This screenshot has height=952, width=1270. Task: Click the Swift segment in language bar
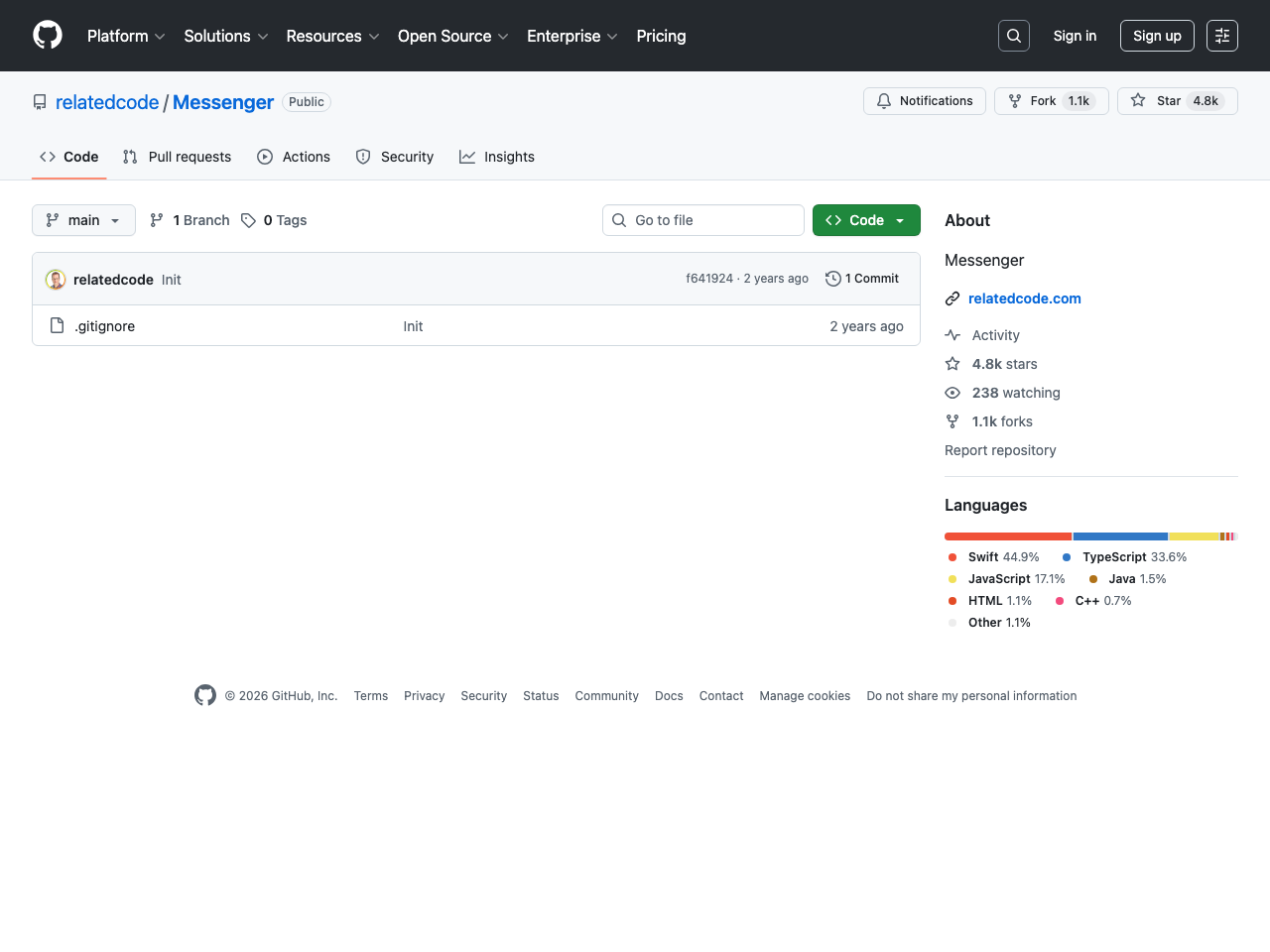1007,536
